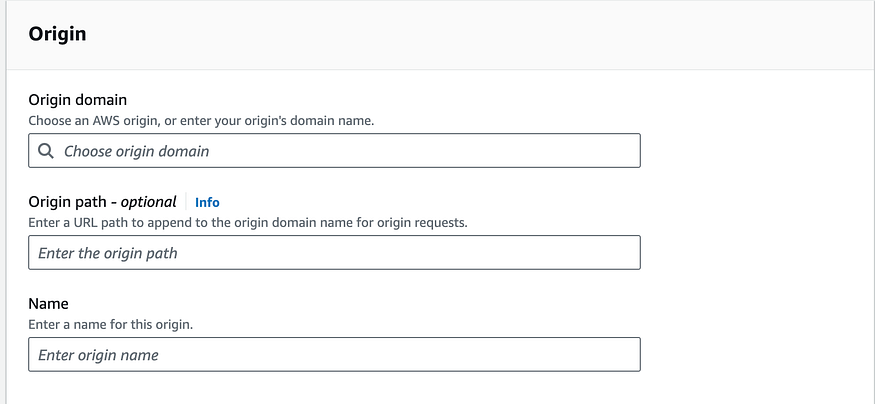
Task: Focus the Origin path input box
Action: click(334, 253)
